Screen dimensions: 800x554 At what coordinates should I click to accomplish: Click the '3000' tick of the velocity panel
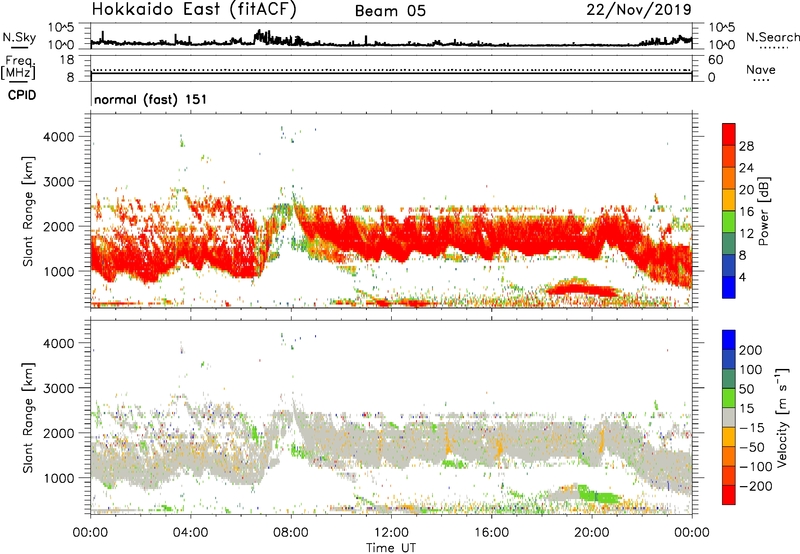59,388
